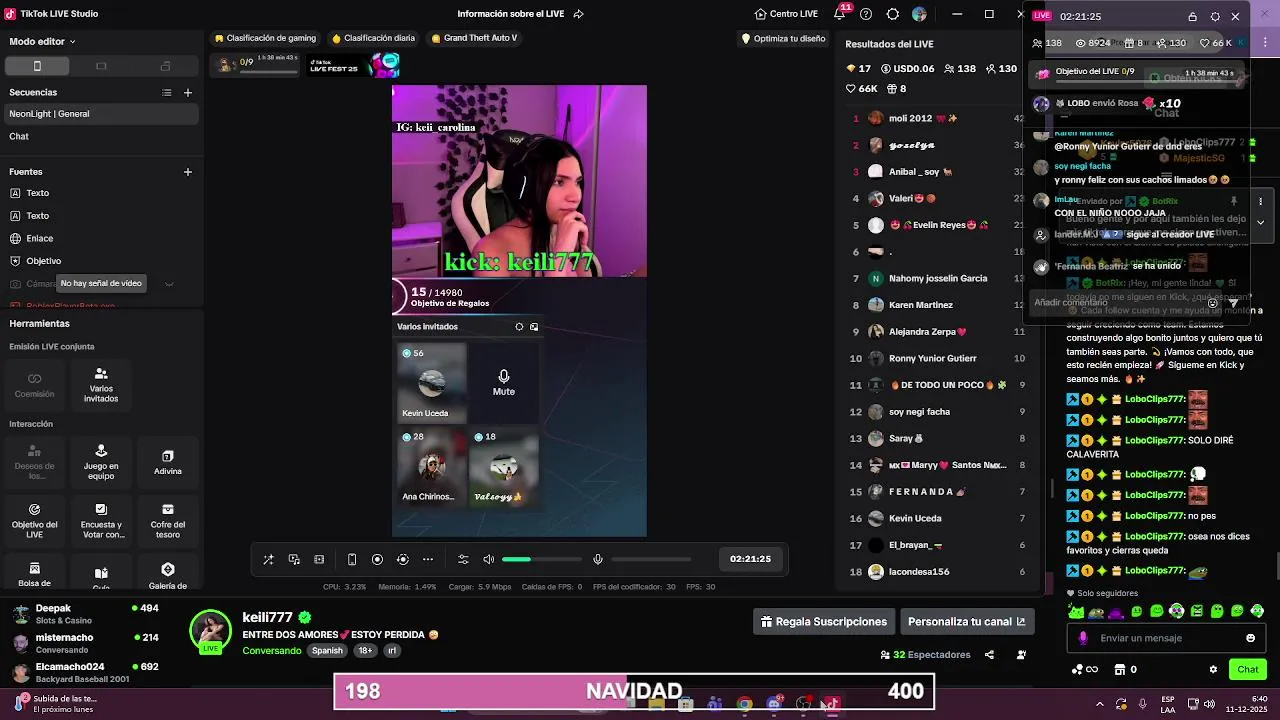This screenshot has height=720, width=1280.
Task: Click Regala Suscripciones button
Action: pos(823,622)
